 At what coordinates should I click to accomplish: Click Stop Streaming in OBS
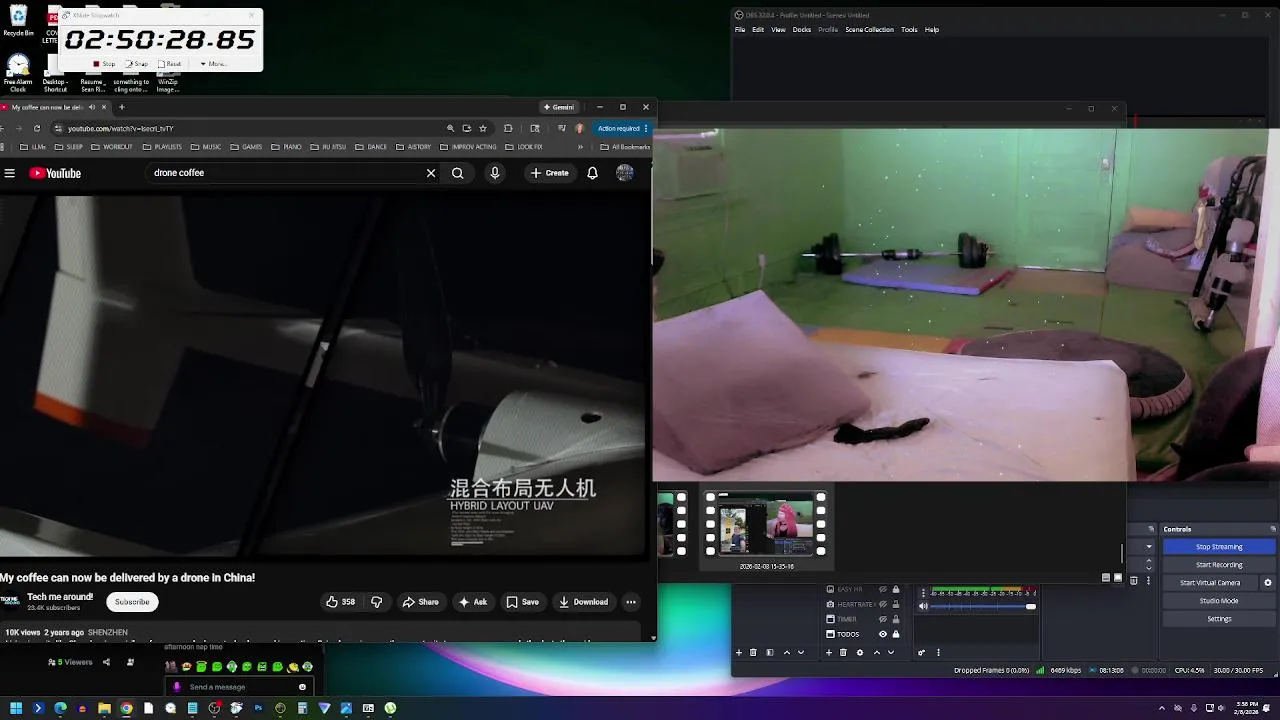(1219, 547)
